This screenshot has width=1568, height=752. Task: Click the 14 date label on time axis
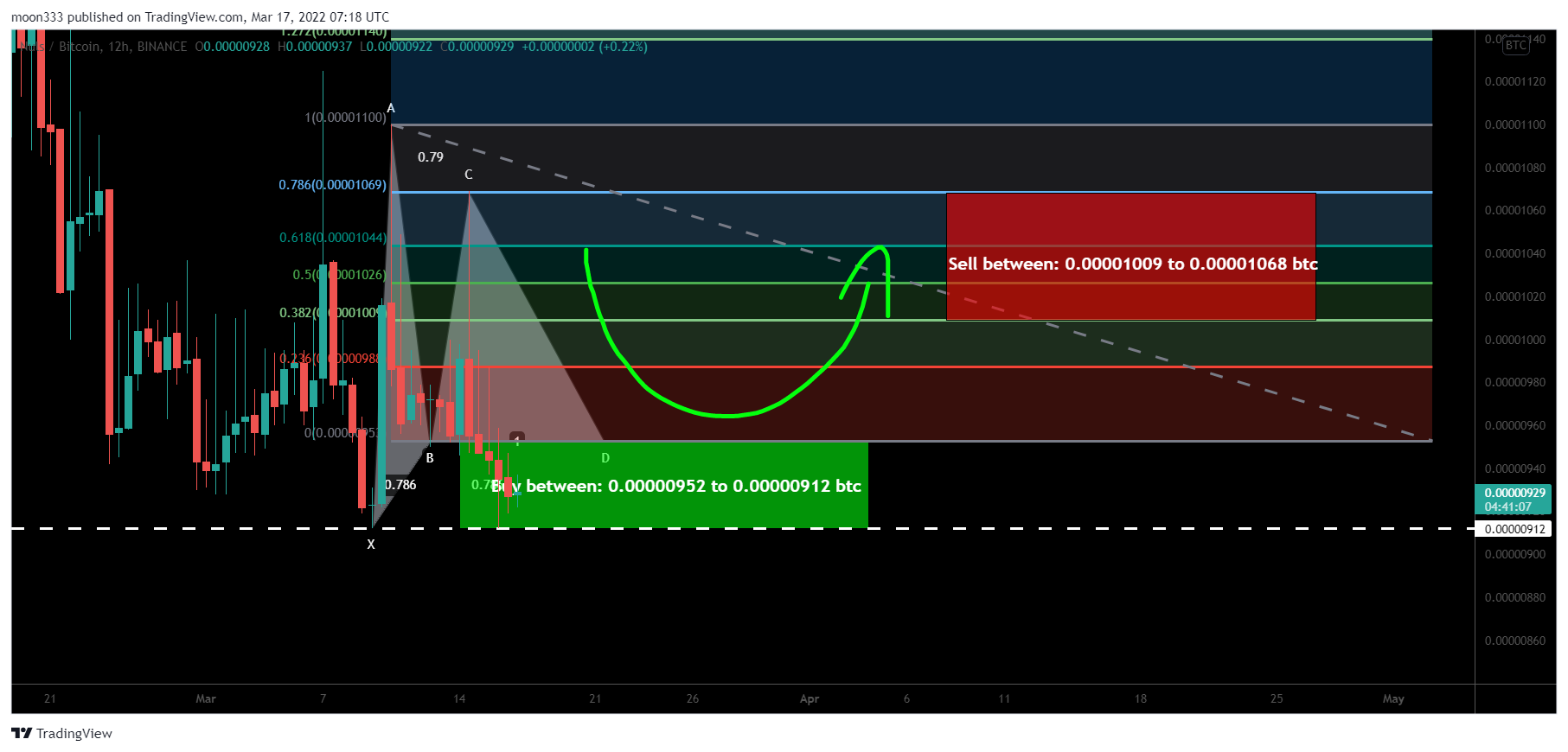[x=459, y=698]
